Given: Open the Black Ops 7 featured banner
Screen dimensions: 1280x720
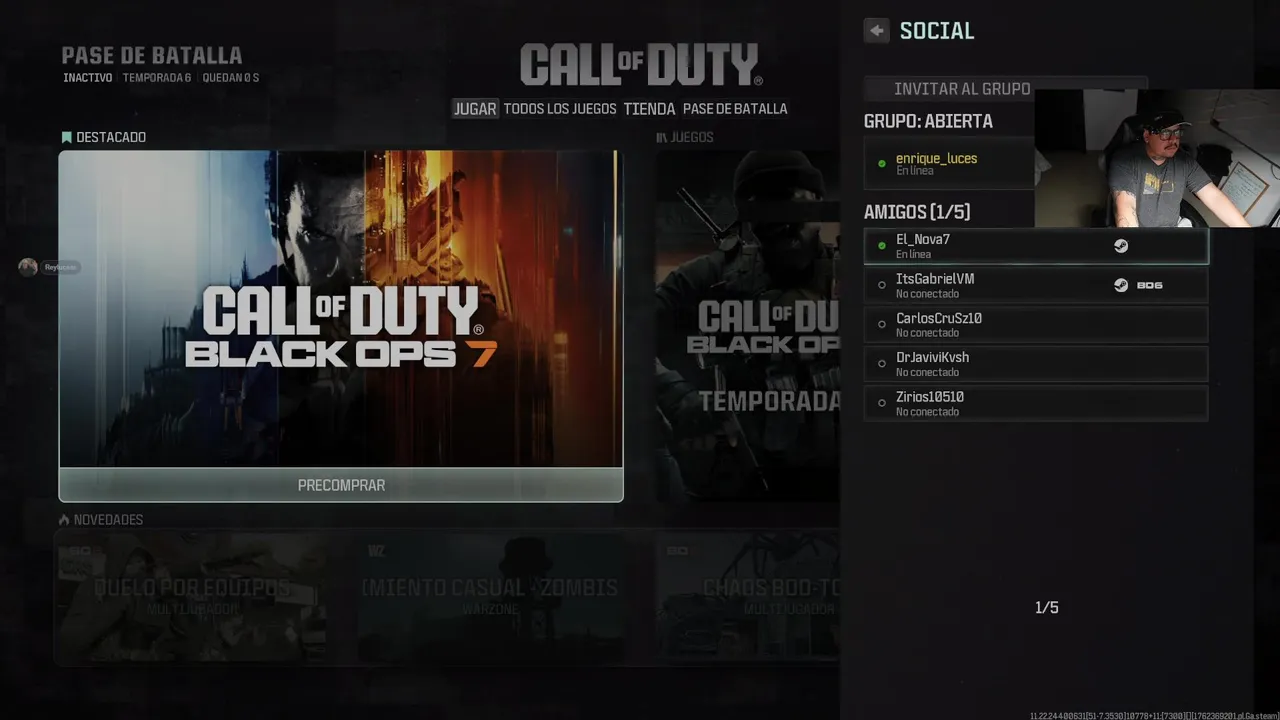Looking at the screenshot, I should coord(341,309).
